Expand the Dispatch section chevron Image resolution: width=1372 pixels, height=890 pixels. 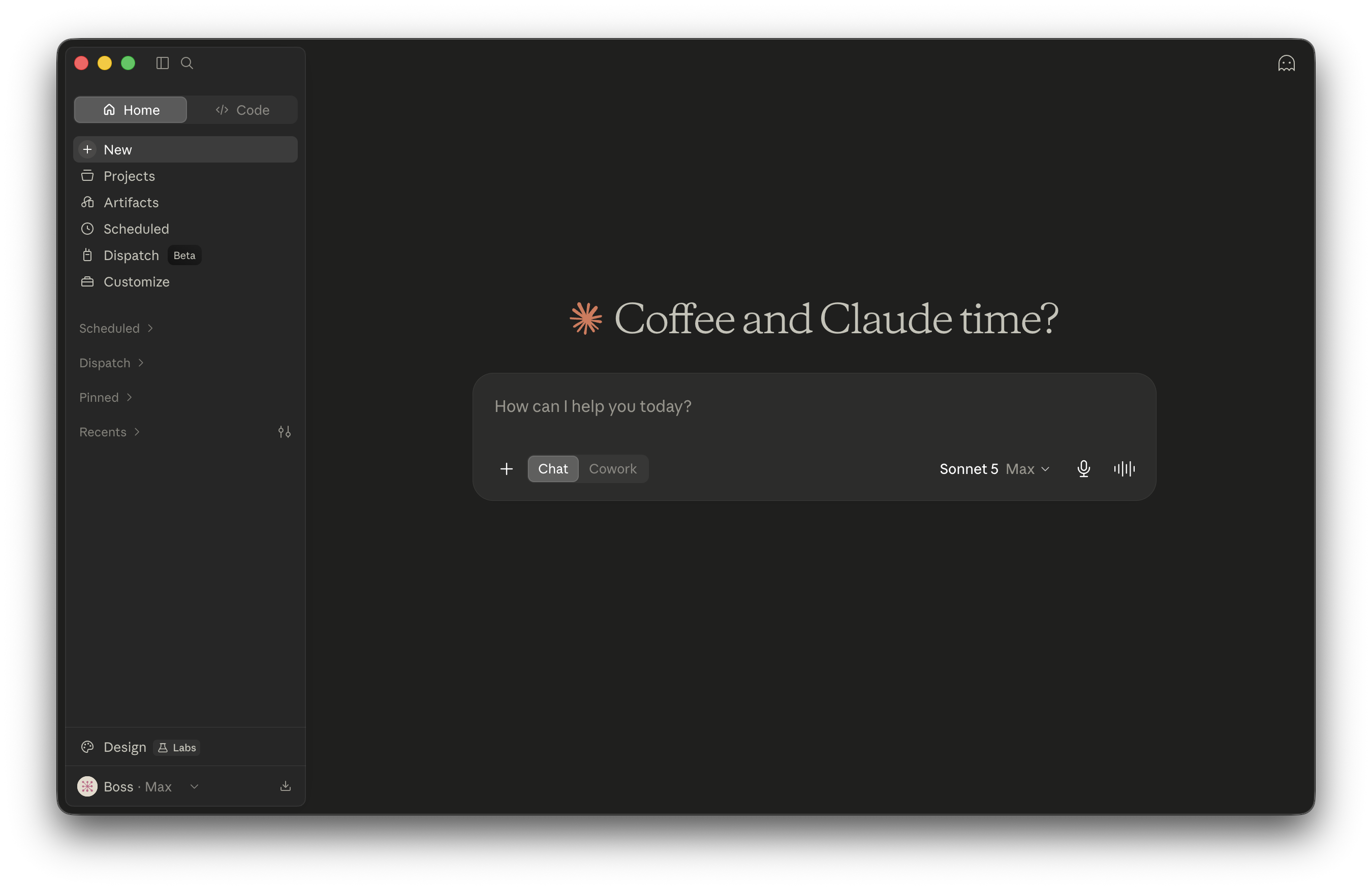[x=141, y=363]
